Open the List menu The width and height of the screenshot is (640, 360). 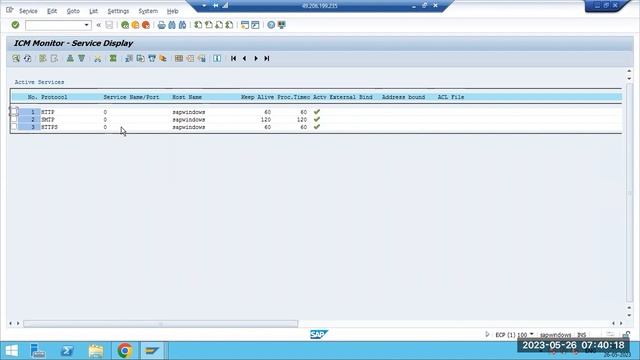pos(93,11)
